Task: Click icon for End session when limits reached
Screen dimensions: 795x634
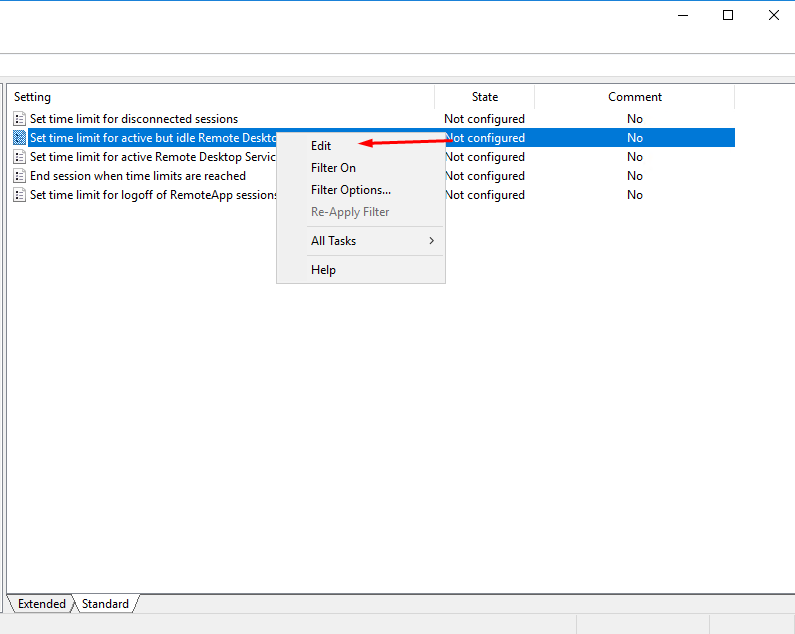Action: (x=19, y=176)
